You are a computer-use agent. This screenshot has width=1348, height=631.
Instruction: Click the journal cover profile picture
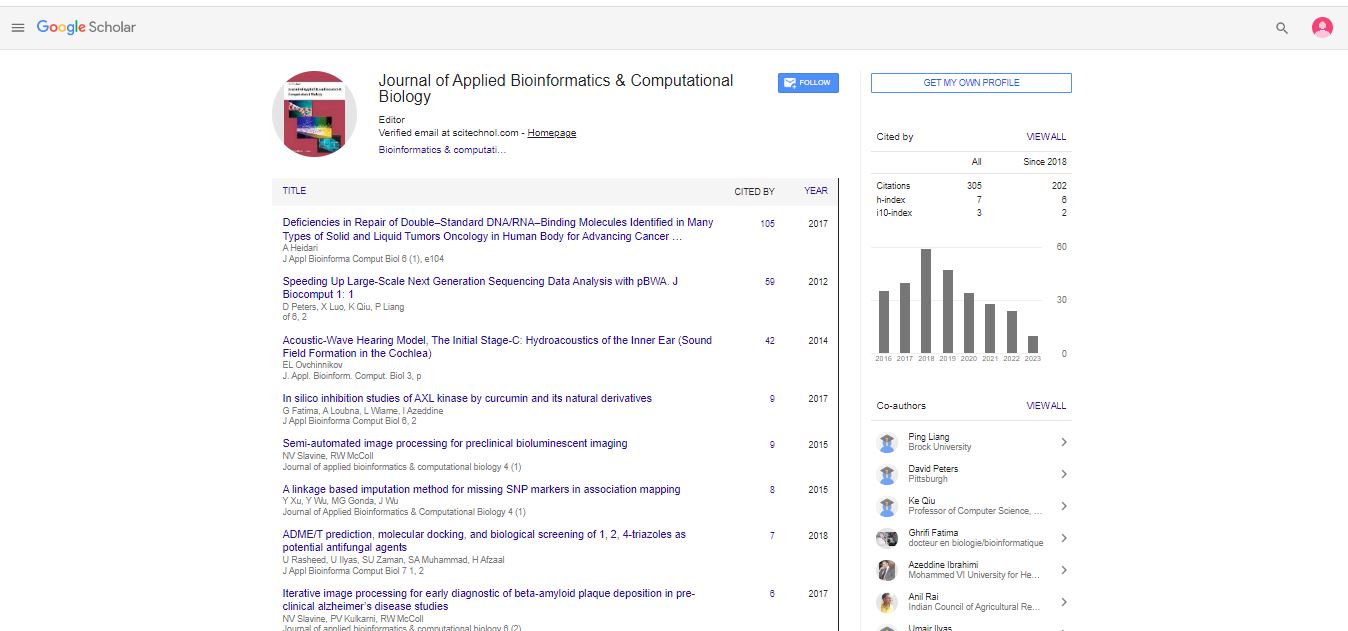(314, 114)
